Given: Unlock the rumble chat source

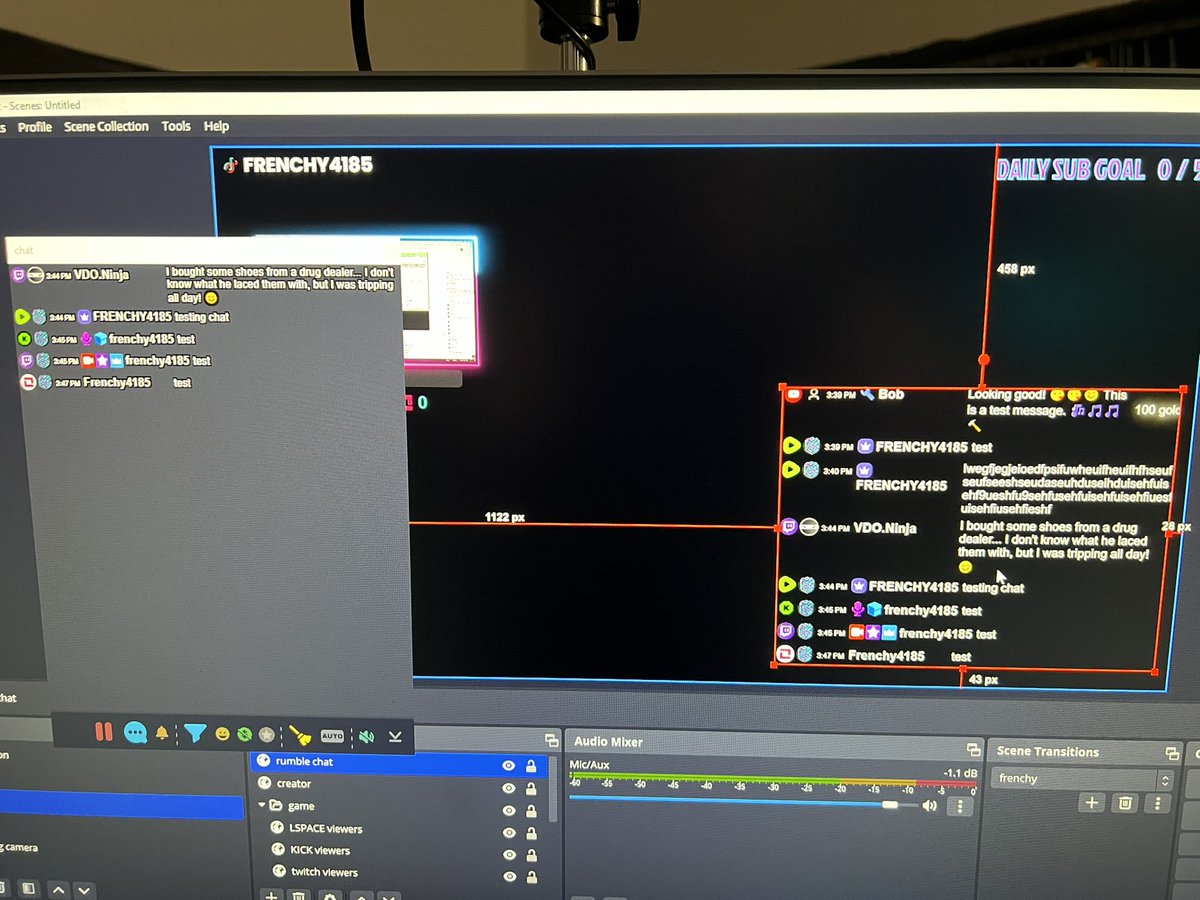Looking at the screenshot, I should pos(531,766).
